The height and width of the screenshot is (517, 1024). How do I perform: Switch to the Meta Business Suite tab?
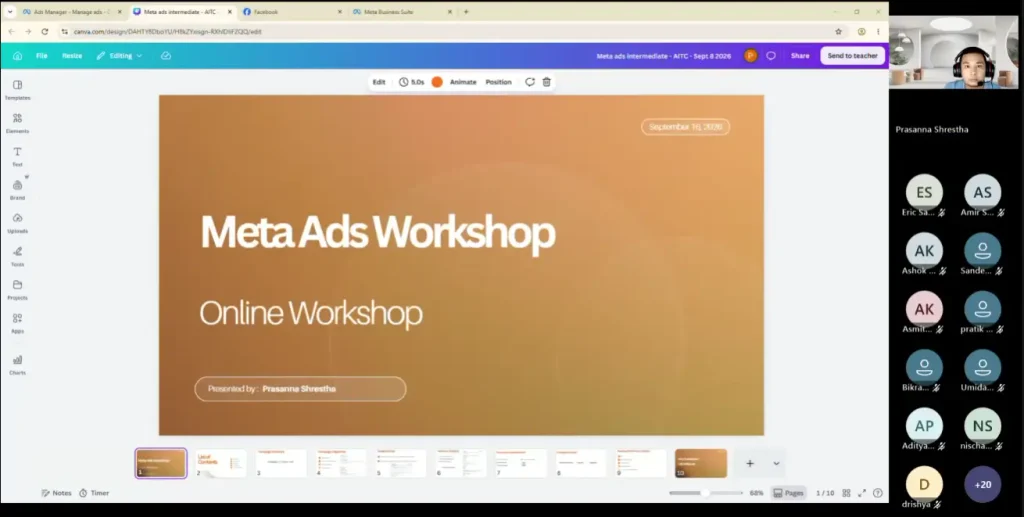[402, 12]
